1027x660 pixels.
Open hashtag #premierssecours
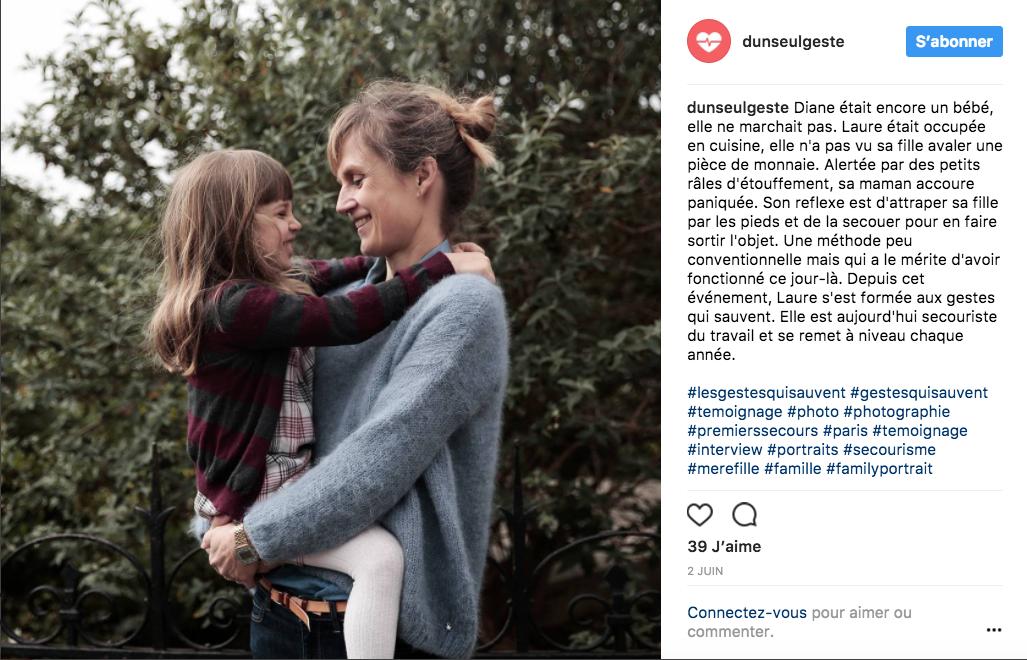coord(753,431)
